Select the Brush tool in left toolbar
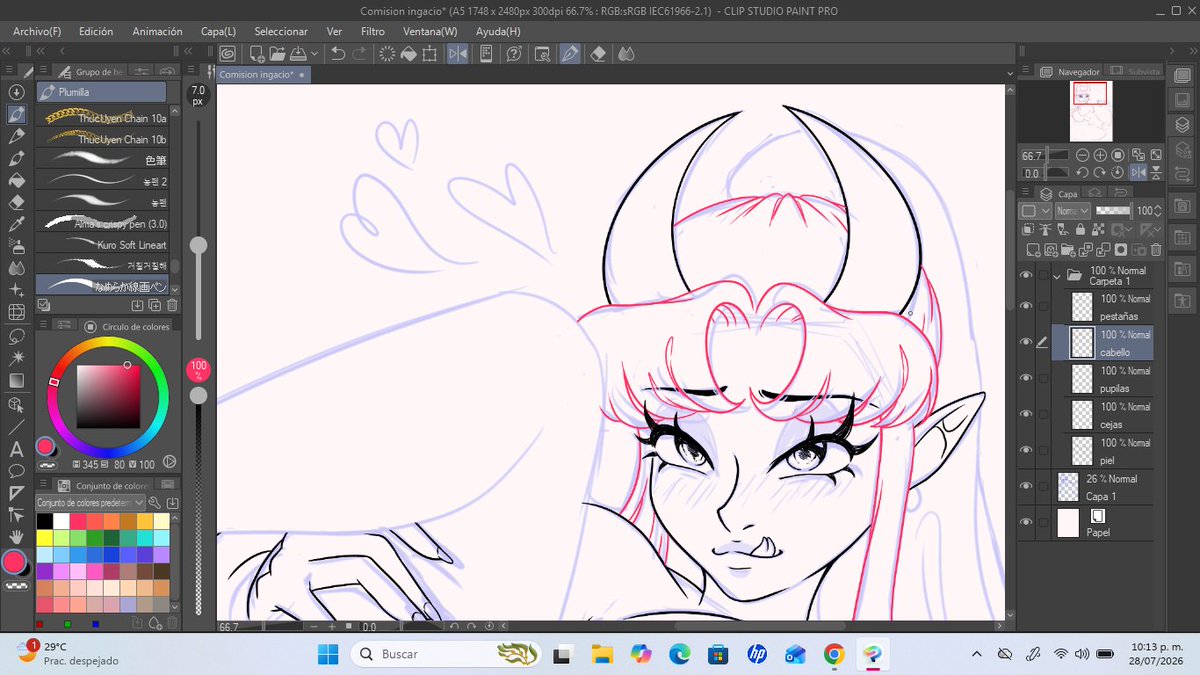The height and width of the screenshot is (675, 1200). pos(16,158)
